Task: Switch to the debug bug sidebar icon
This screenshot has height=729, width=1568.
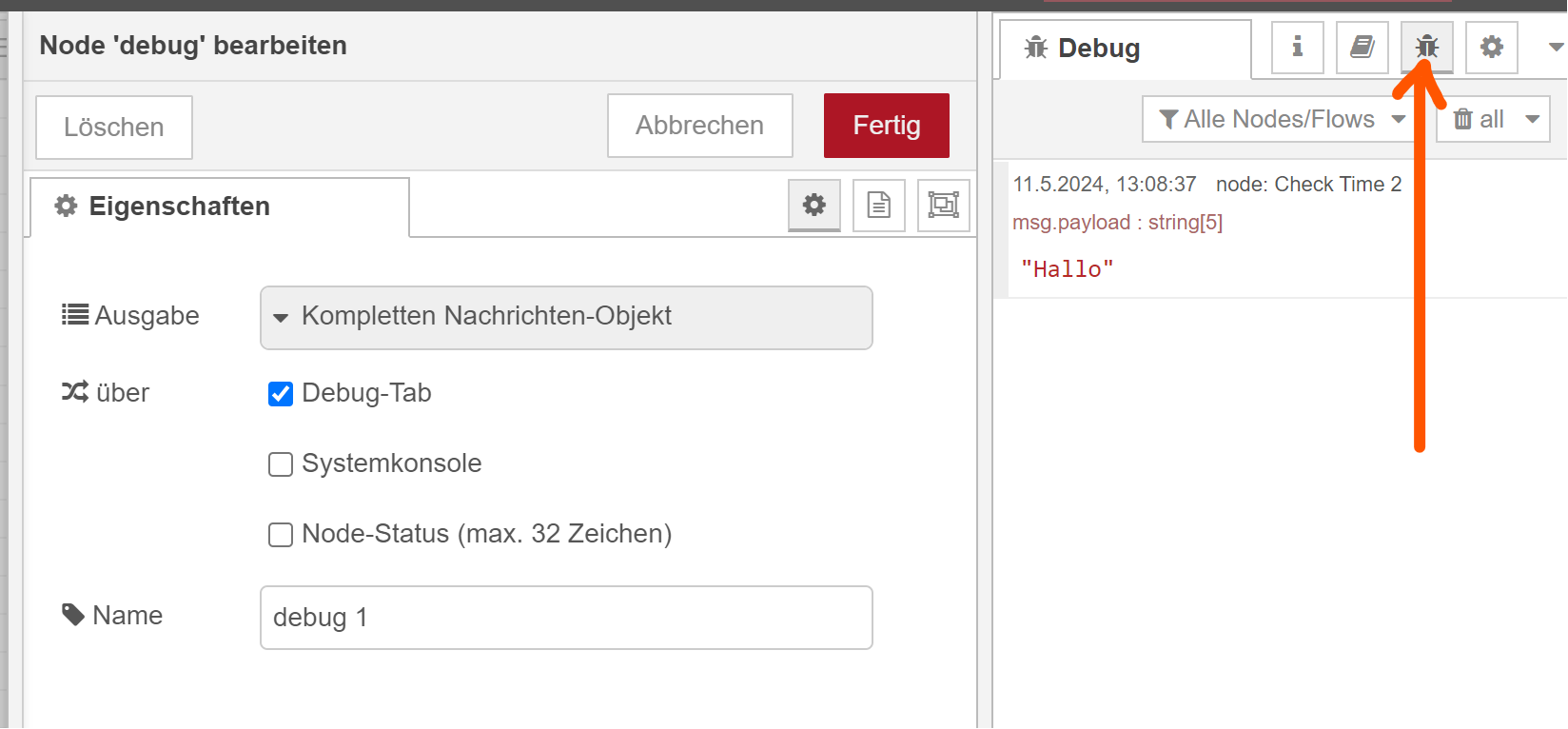Action: click(x=1427, y=47)
